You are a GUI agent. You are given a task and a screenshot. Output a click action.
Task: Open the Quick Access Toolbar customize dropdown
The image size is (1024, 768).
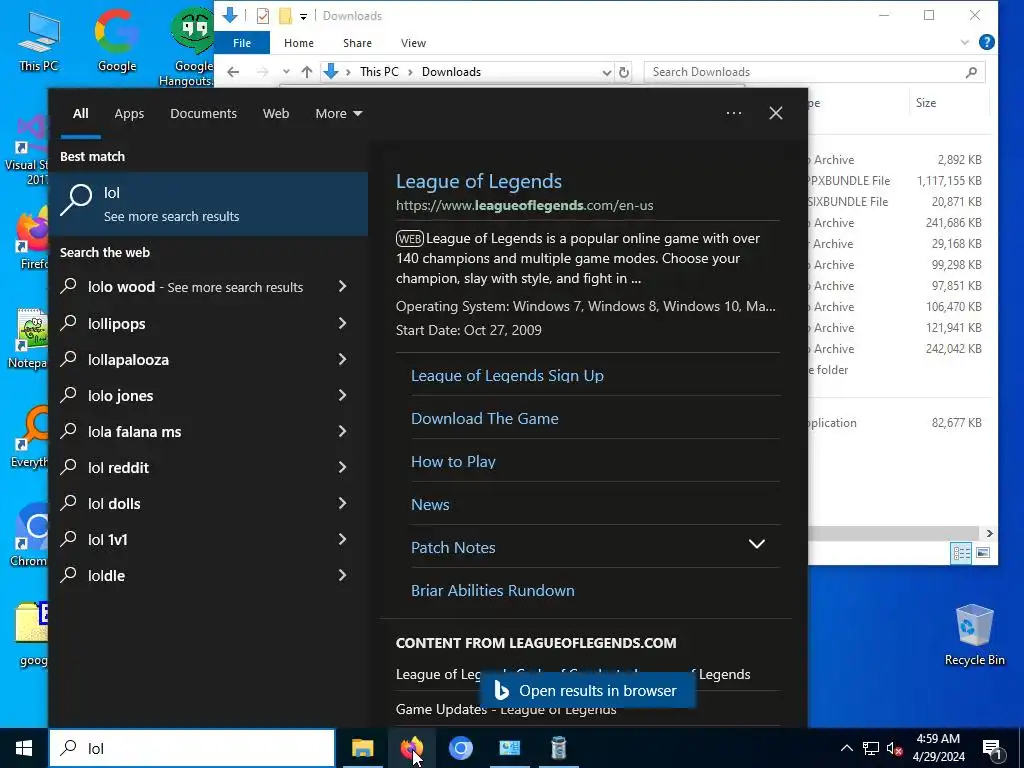pos(303,16)
